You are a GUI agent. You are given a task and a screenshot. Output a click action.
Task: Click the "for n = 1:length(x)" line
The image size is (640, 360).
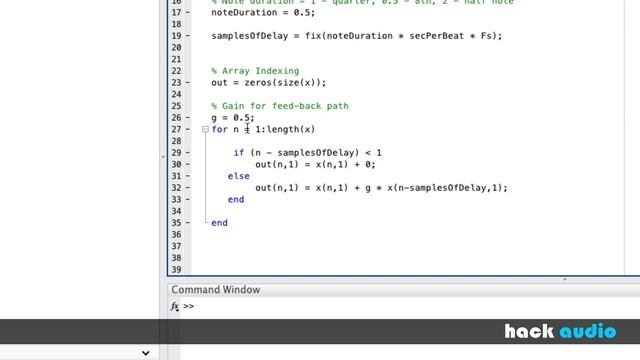pos(263,129)
